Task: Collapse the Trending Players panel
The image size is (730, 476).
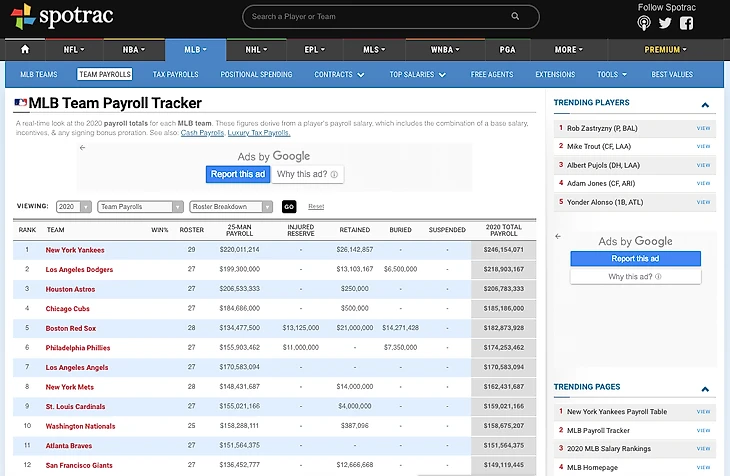Action: (705, 104)
